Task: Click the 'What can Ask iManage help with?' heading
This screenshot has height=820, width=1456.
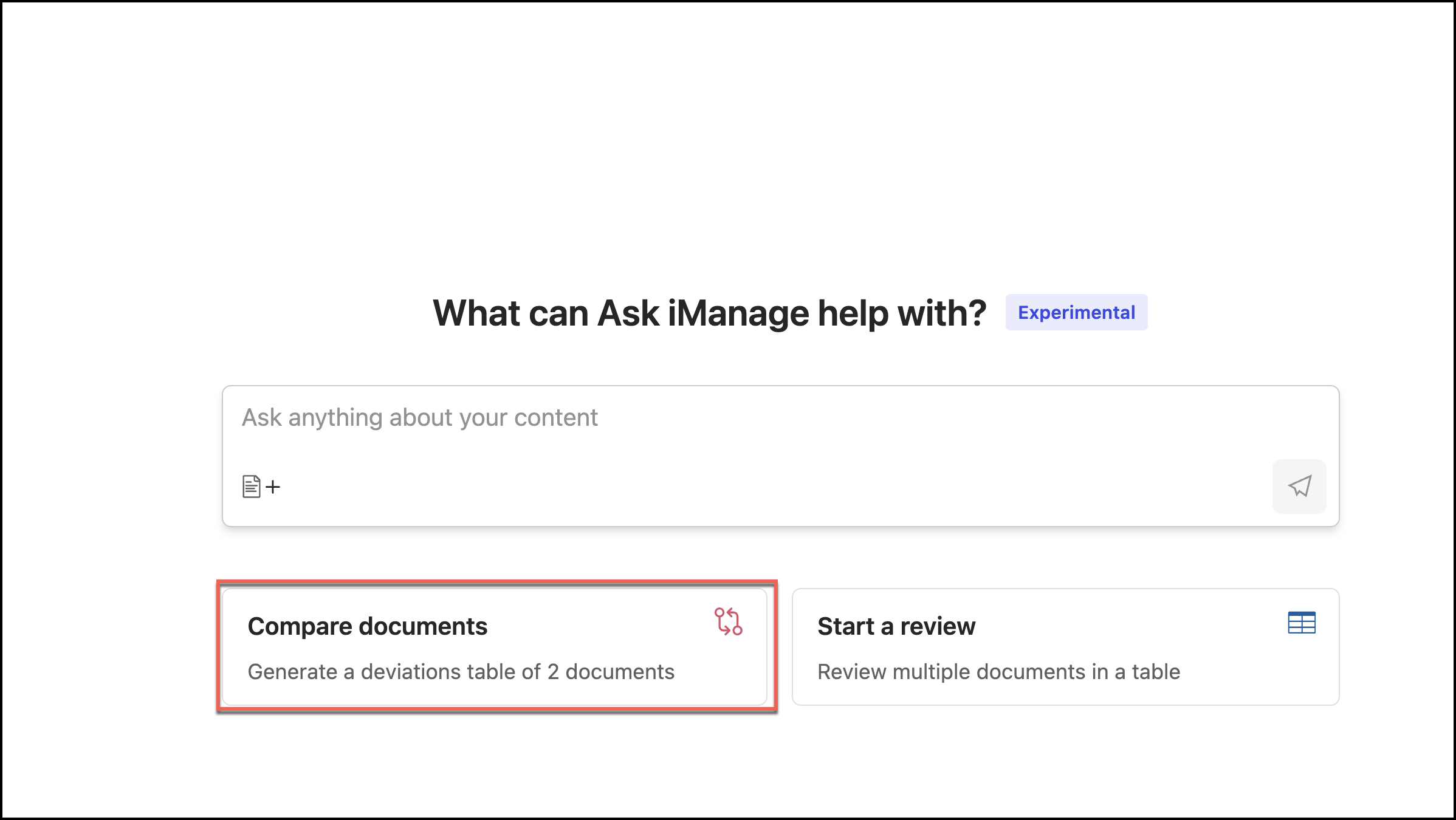Action: [x=709, y=313]
